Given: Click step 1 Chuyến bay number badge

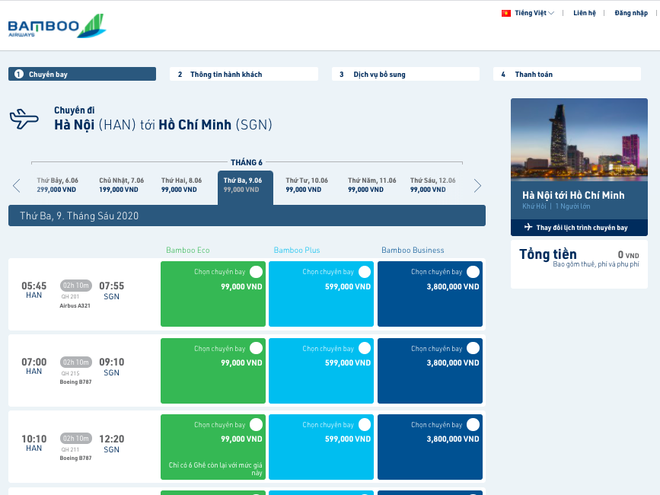Looking at the screenshot, I should point(18,74).
